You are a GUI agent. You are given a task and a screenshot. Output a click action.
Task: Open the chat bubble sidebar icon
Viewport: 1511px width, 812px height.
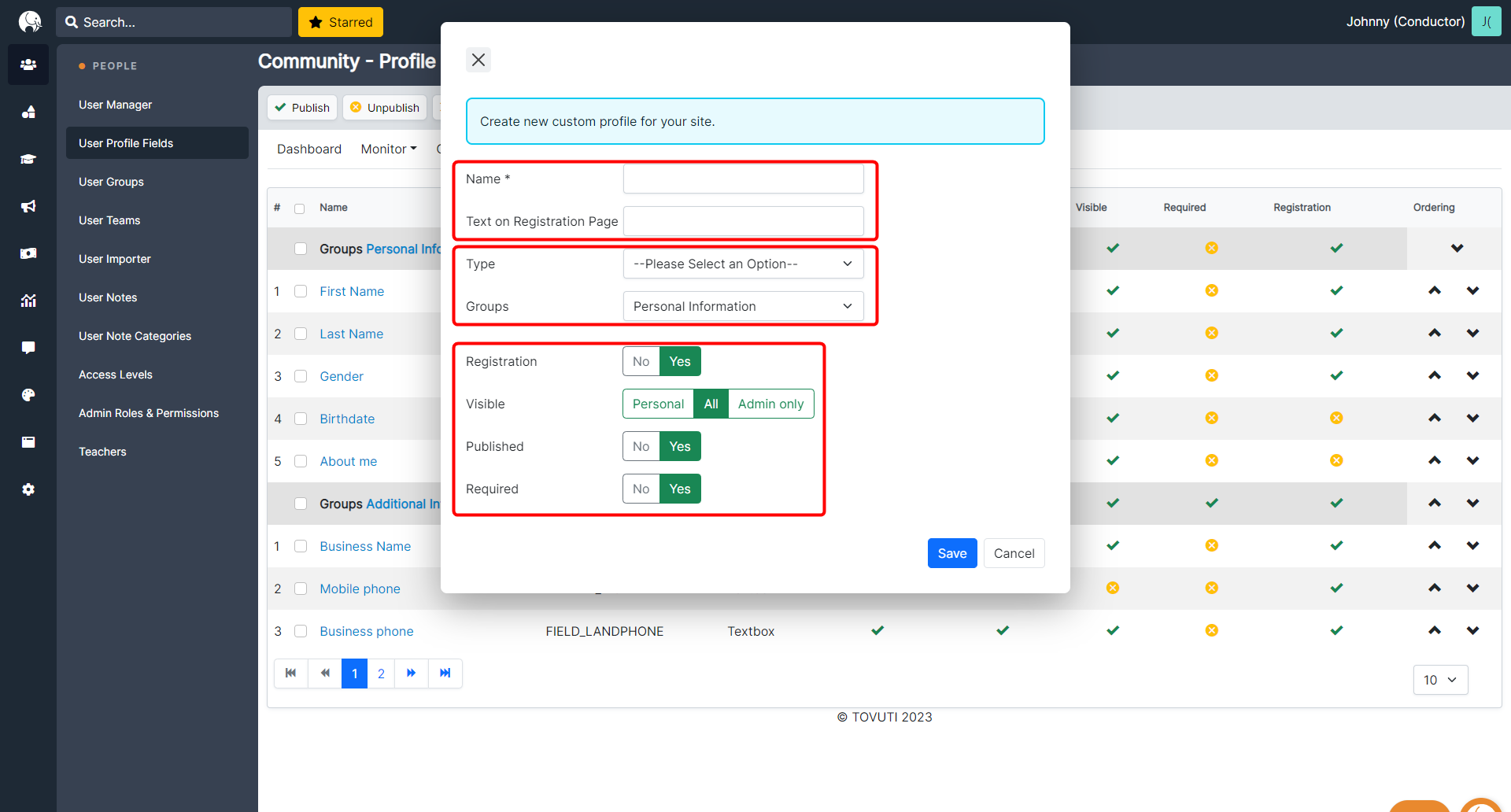click(28, 348)
